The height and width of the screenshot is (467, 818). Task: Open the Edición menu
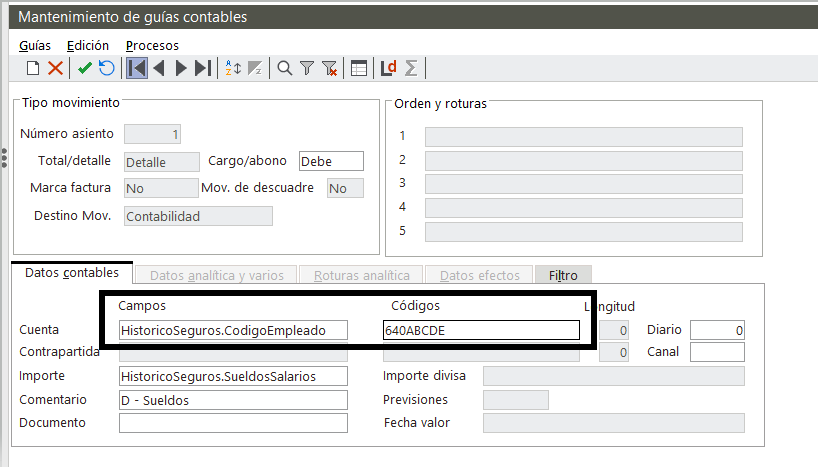point(88,45)
